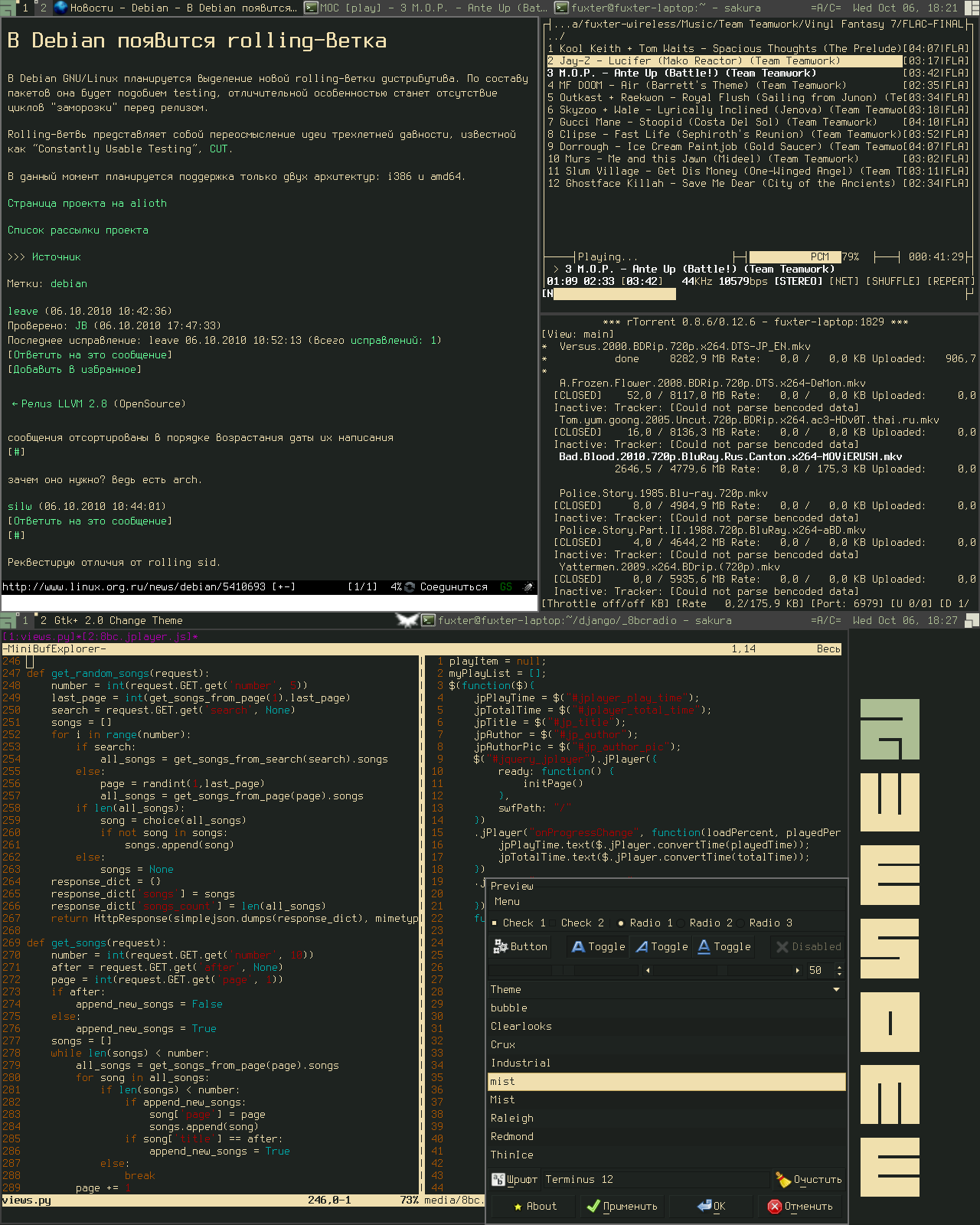Click the progress bar in Preview
980x1225 pixels.
coord(565,970)
